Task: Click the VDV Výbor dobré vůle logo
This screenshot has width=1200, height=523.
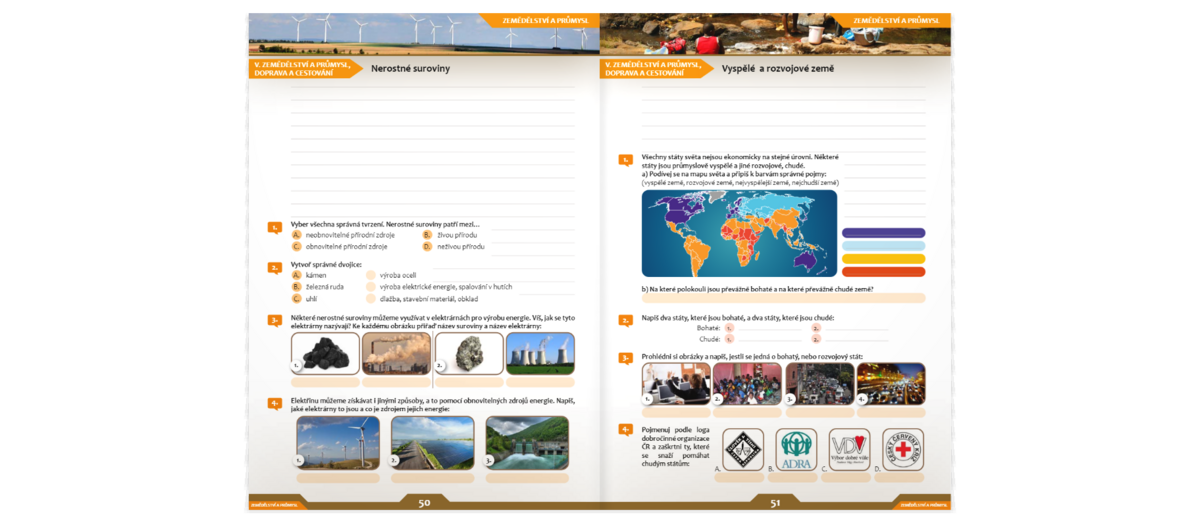Action: click(850, 450)
